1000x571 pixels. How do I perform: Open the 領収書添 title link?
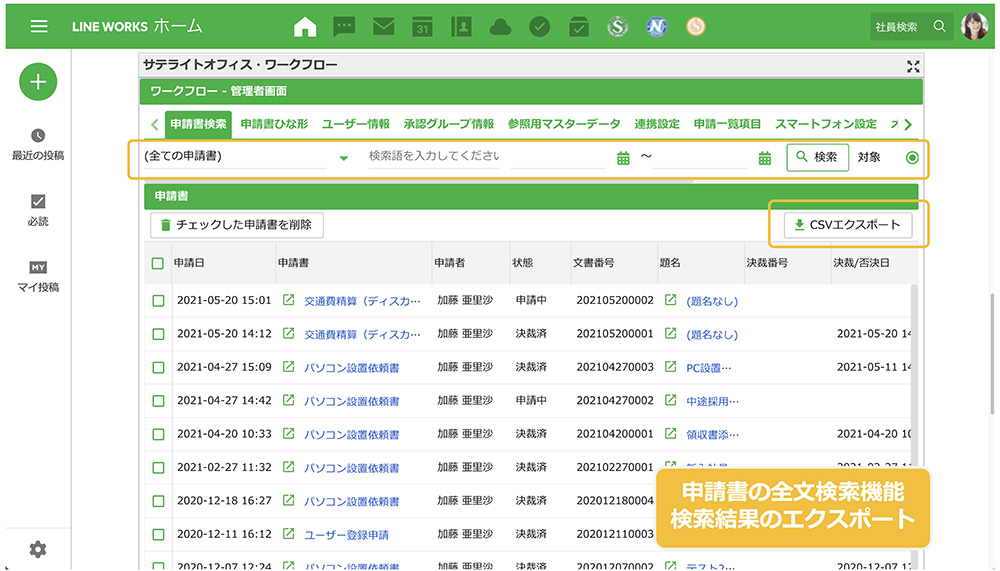click(x=712, y=434)
